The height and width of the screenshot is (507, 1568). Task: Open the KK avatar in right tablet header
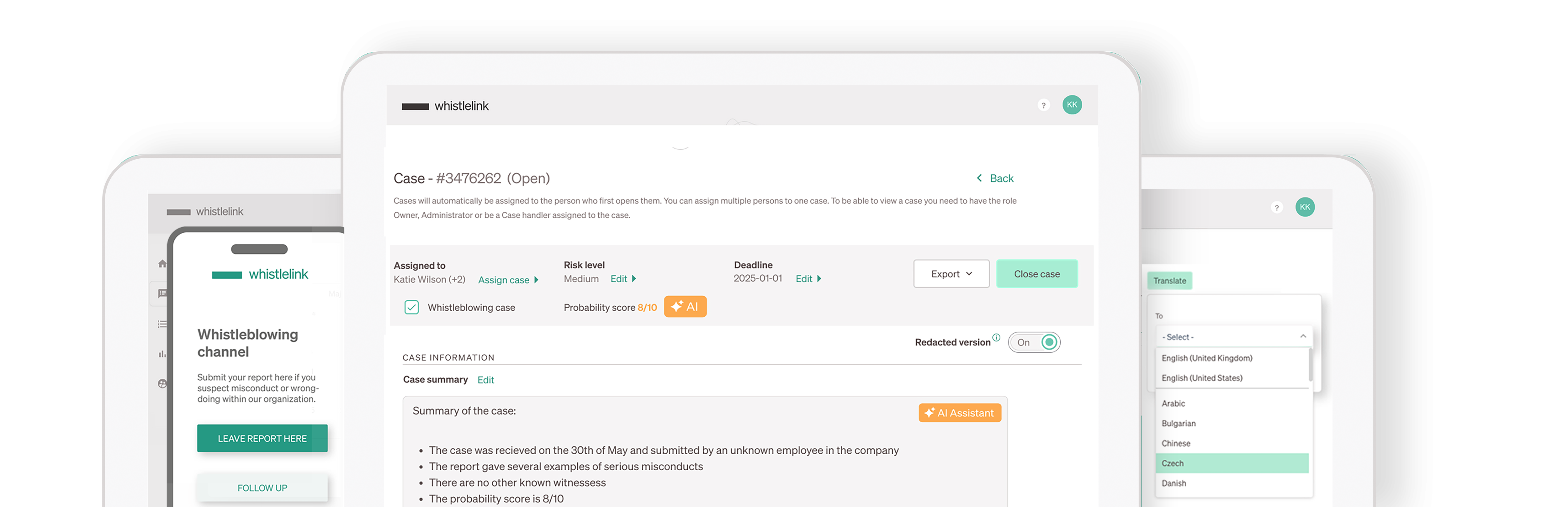1305,207
